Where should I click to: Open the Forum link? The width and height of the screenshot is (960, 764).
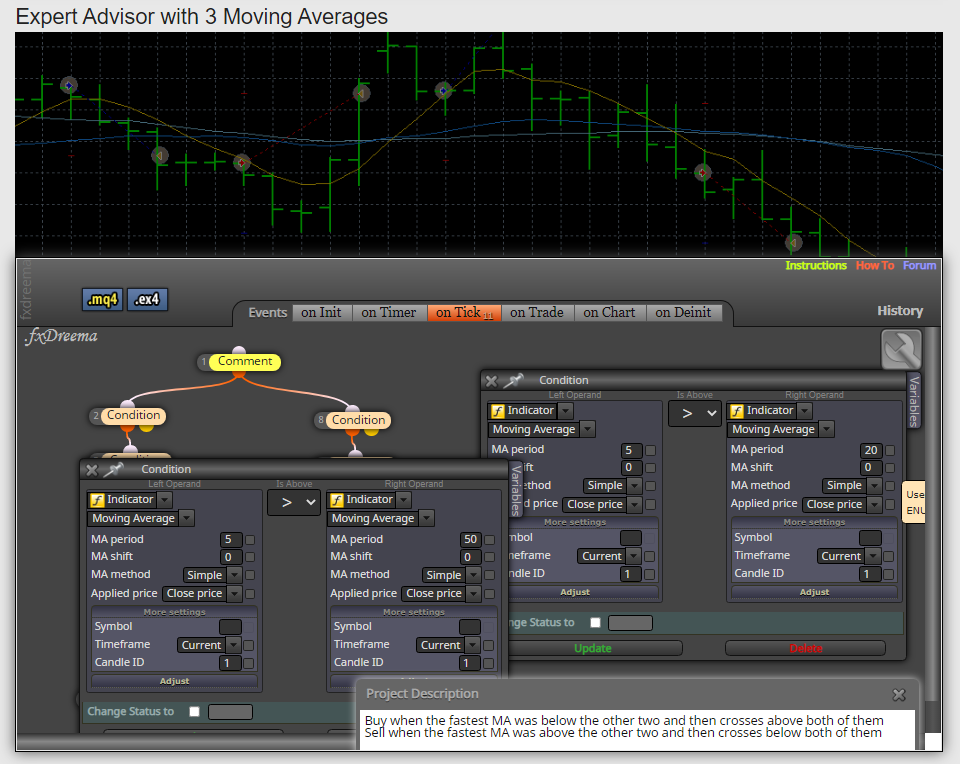coord(919,265)
